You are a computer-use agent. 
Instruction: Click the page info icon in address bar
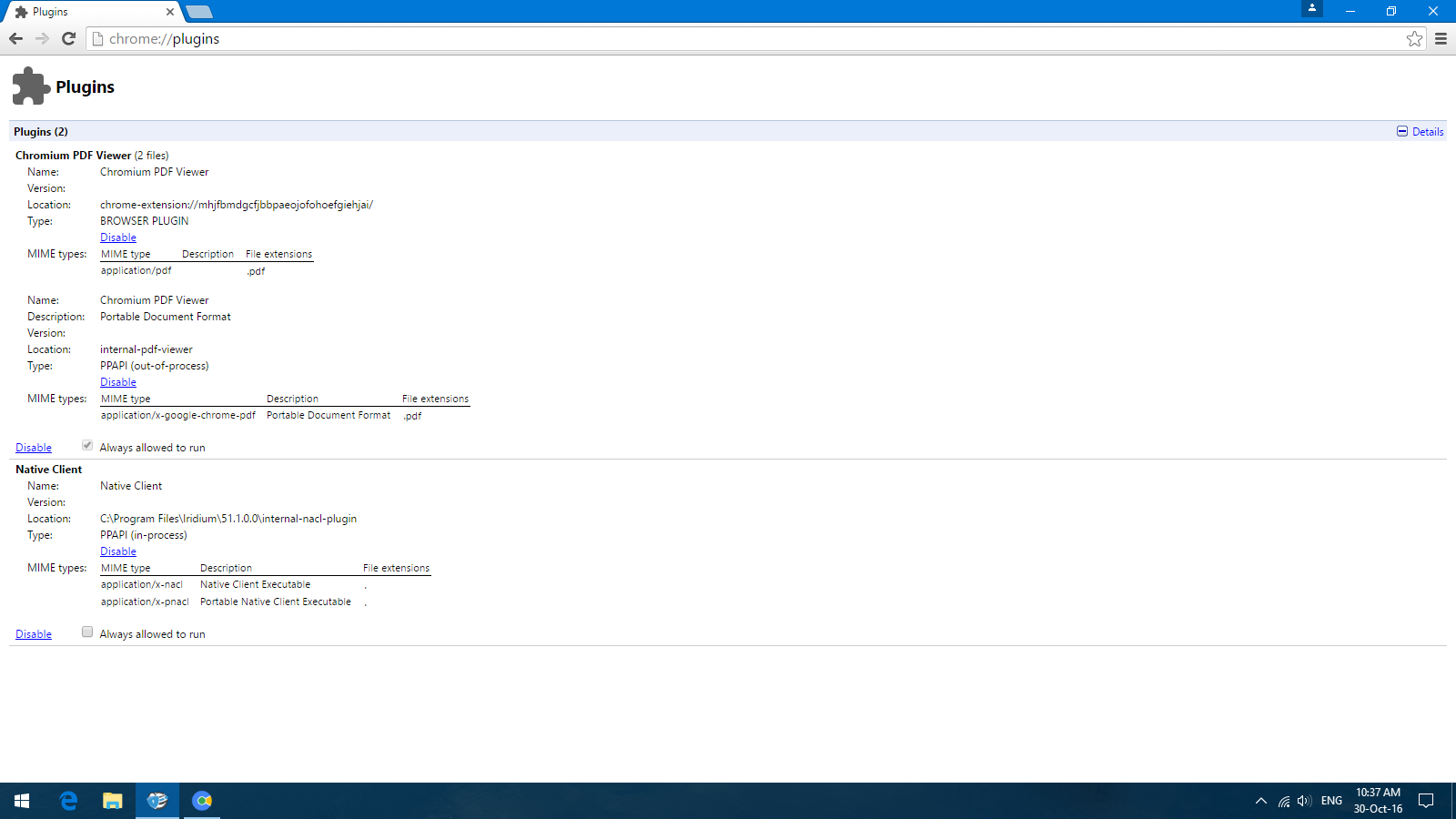tap(98, 38)
